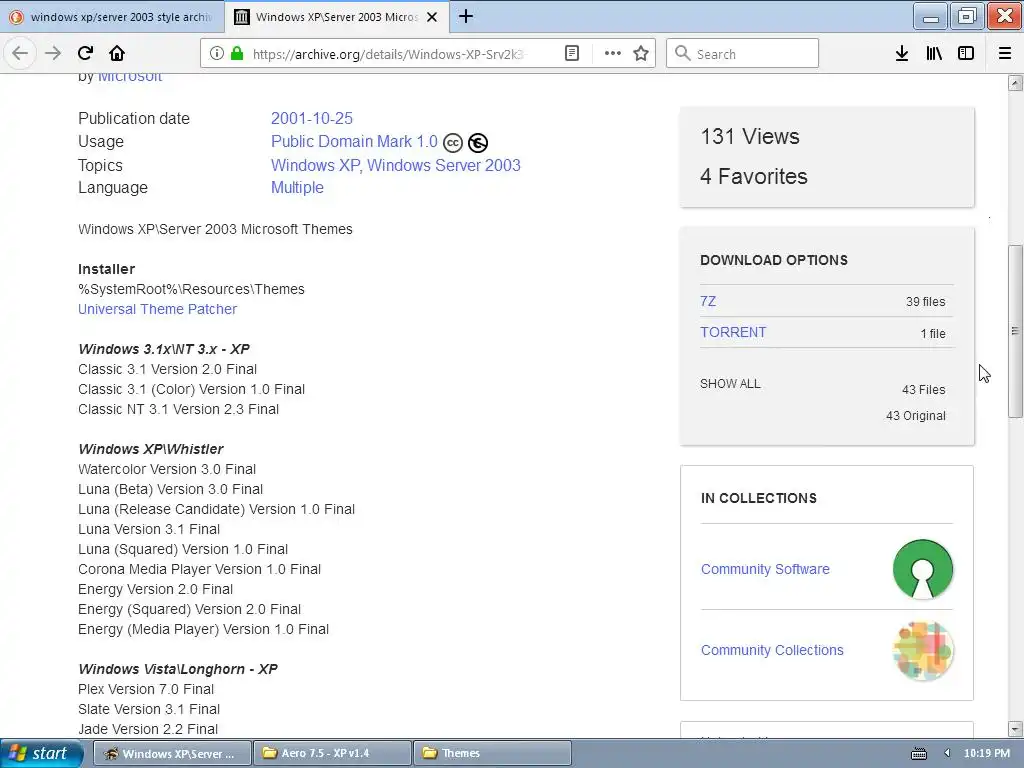Close the Windows XP\Server 2003 tab

(x=432, y=17)
